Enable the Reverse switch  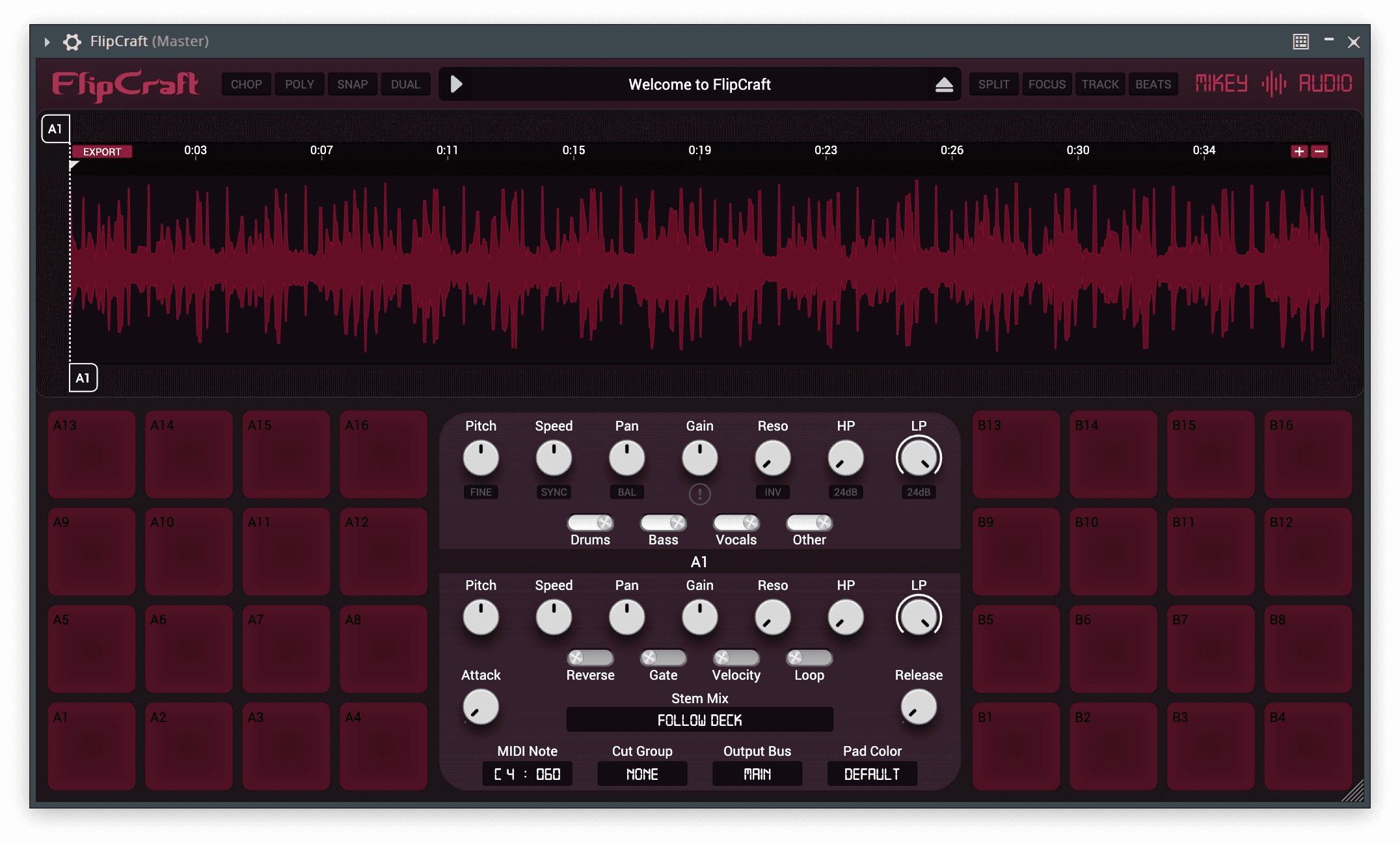tap(591, 658)
